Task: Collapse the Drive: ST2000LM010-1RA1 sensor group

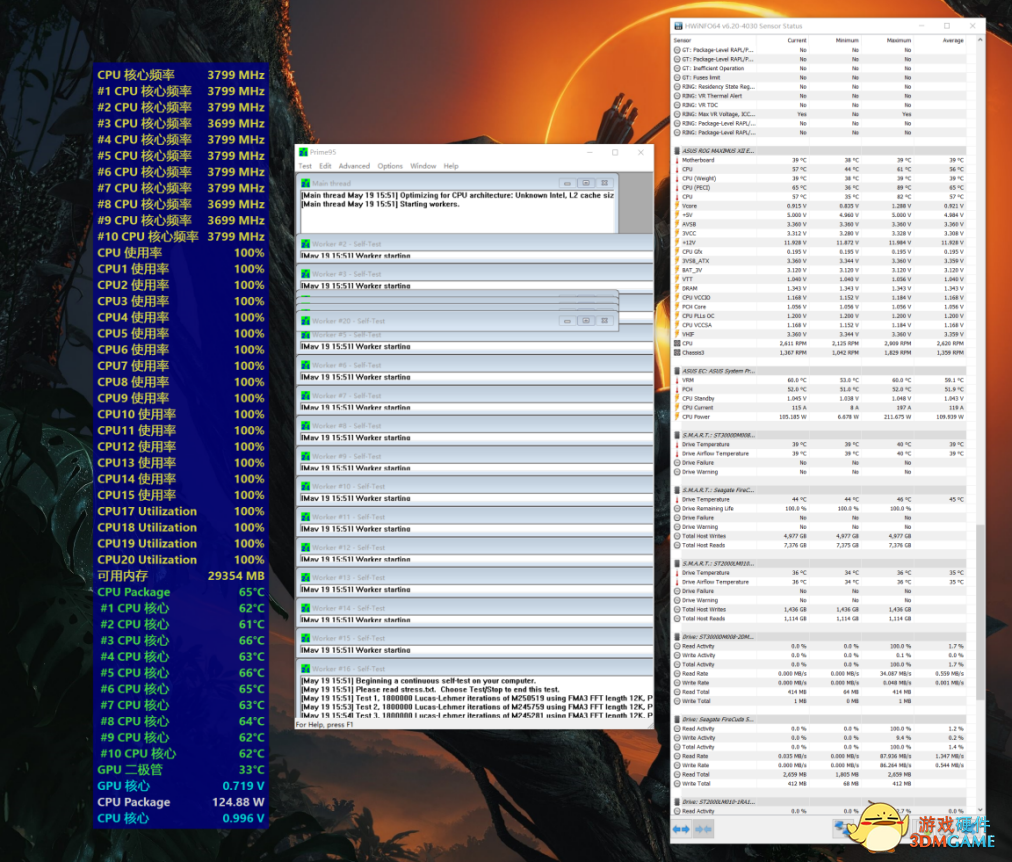Action: (x=678, y=802)
